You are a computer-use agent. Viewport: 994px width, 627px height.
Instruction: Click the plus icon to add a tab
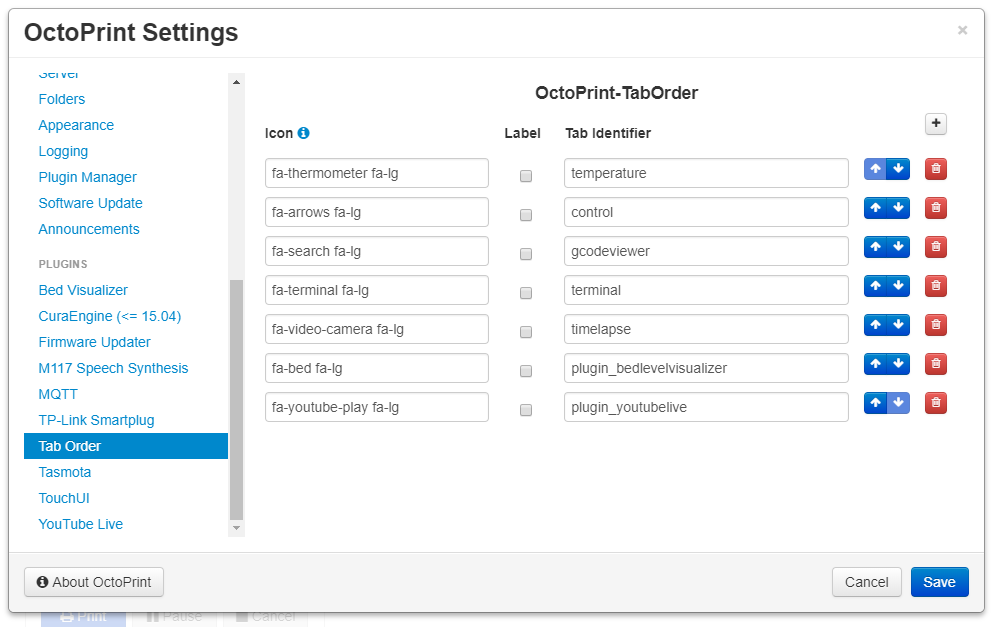(x=935, y=124)
